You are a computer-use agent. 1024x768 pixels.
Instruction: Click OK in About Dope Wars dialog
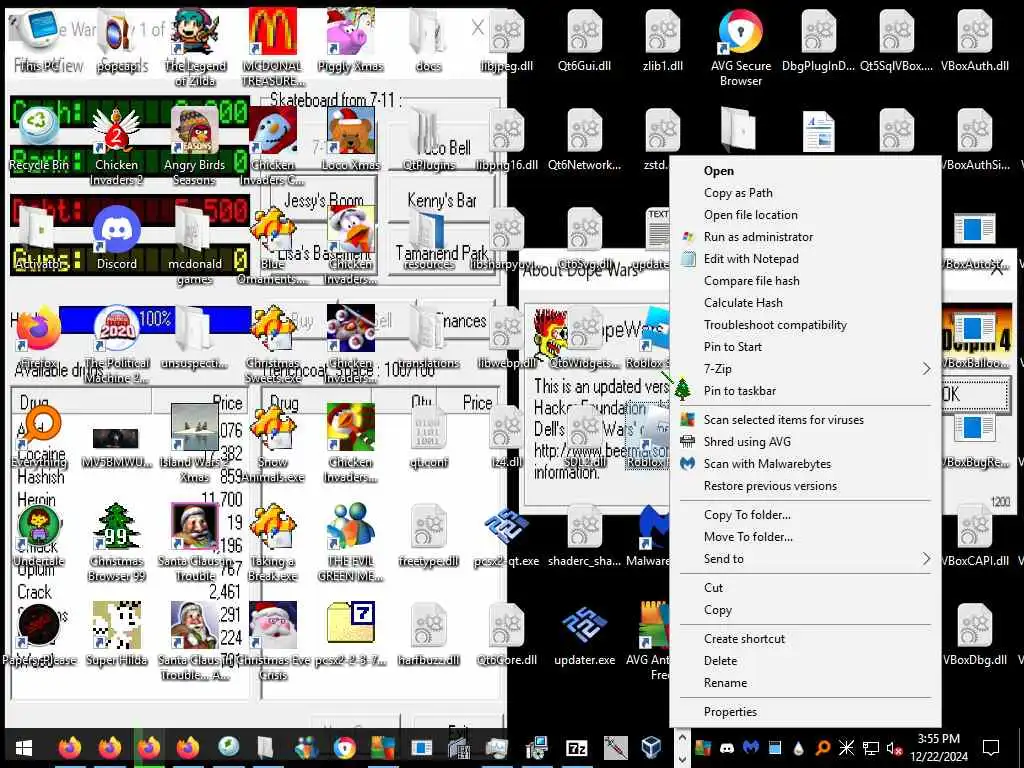(976, 394)
